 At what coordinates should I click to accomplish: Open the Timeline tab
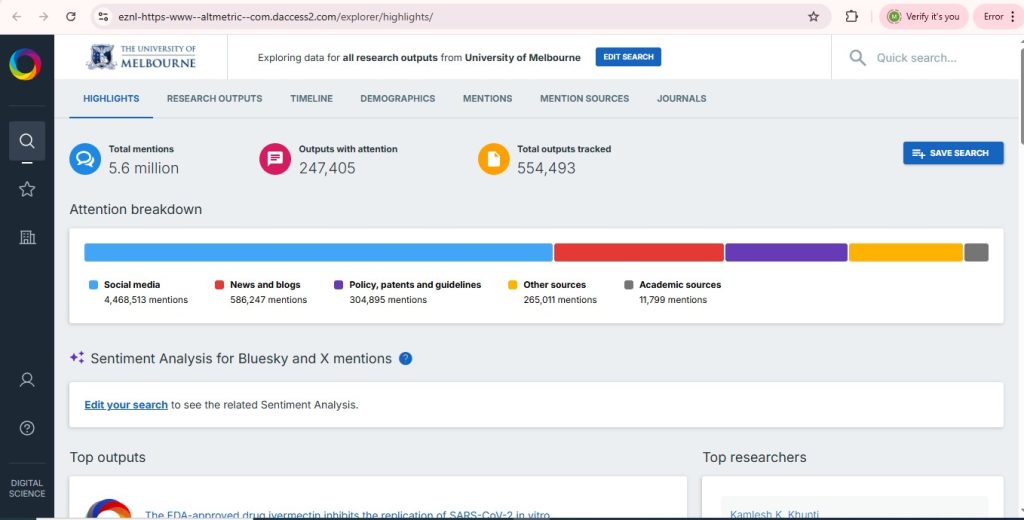(312, 99)
